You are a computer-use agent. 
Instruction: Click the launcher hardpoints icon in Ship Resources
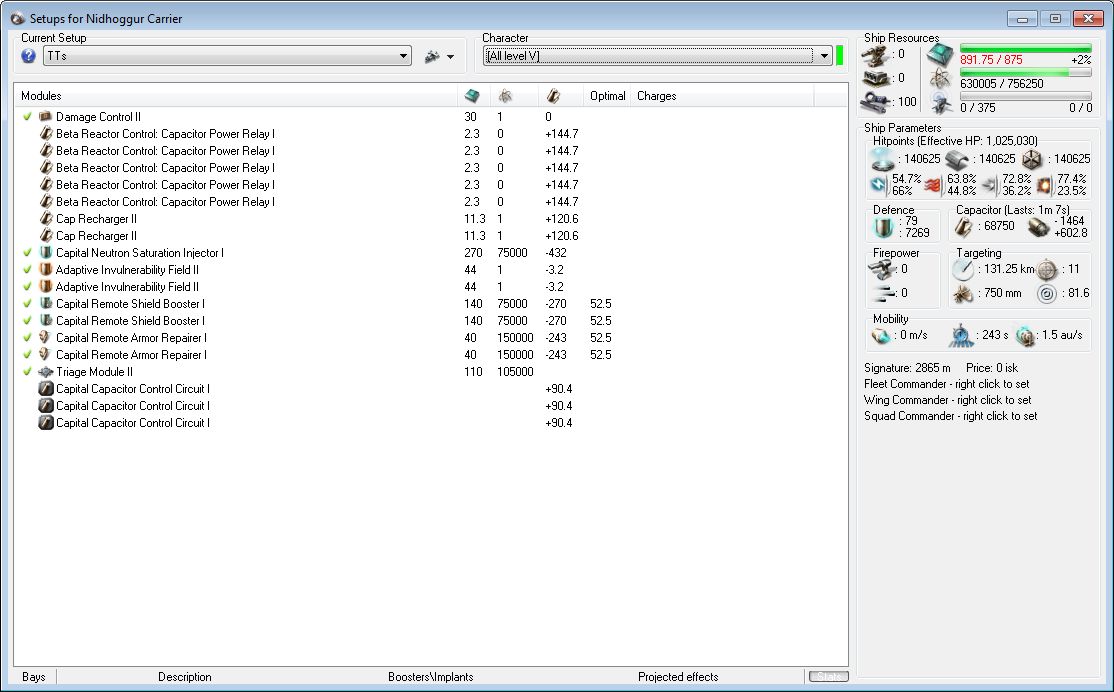[876, 78]
